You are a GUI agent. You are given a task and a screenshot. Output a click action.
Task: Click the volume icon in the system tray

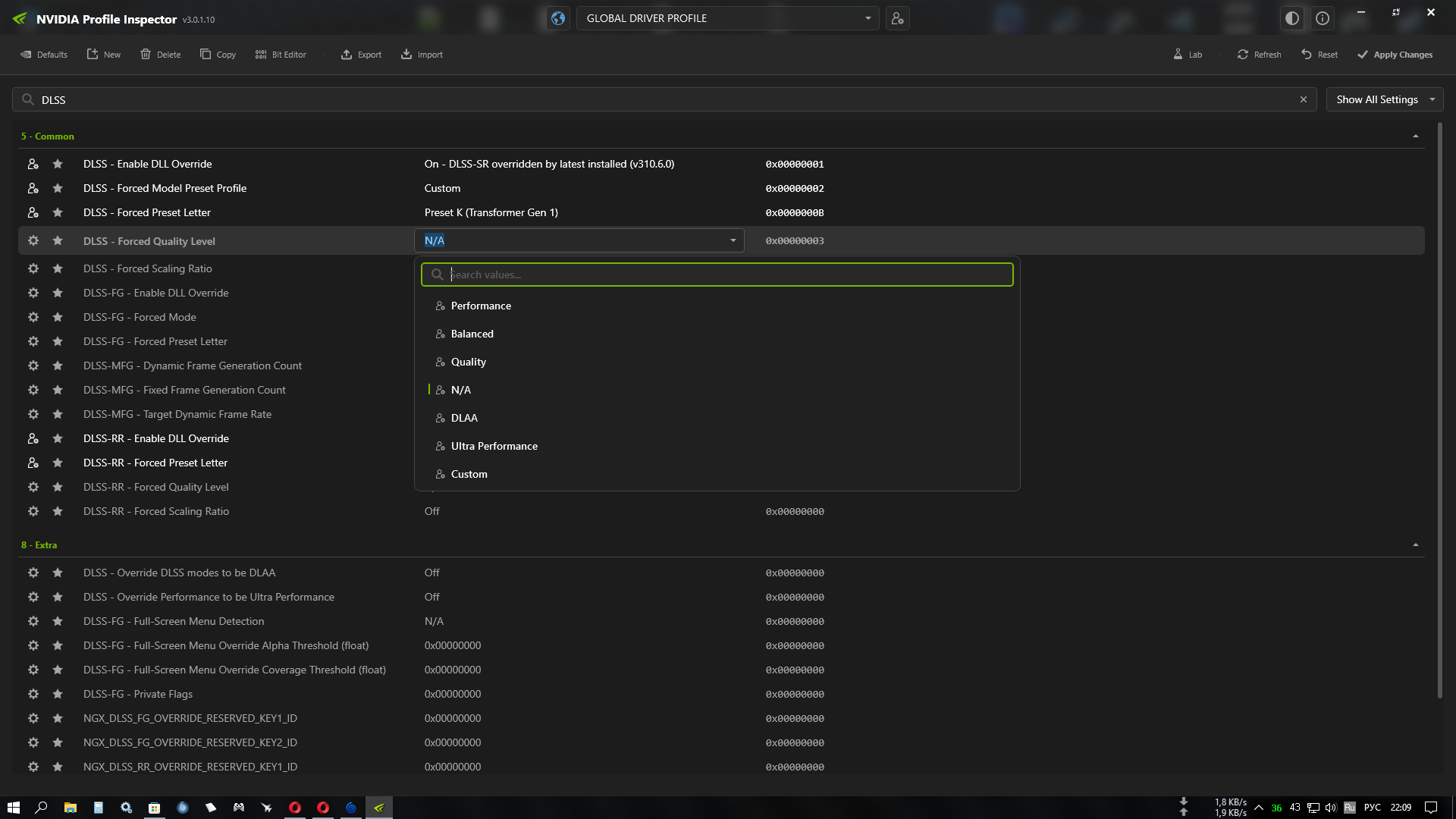[x=1331, y=808]
